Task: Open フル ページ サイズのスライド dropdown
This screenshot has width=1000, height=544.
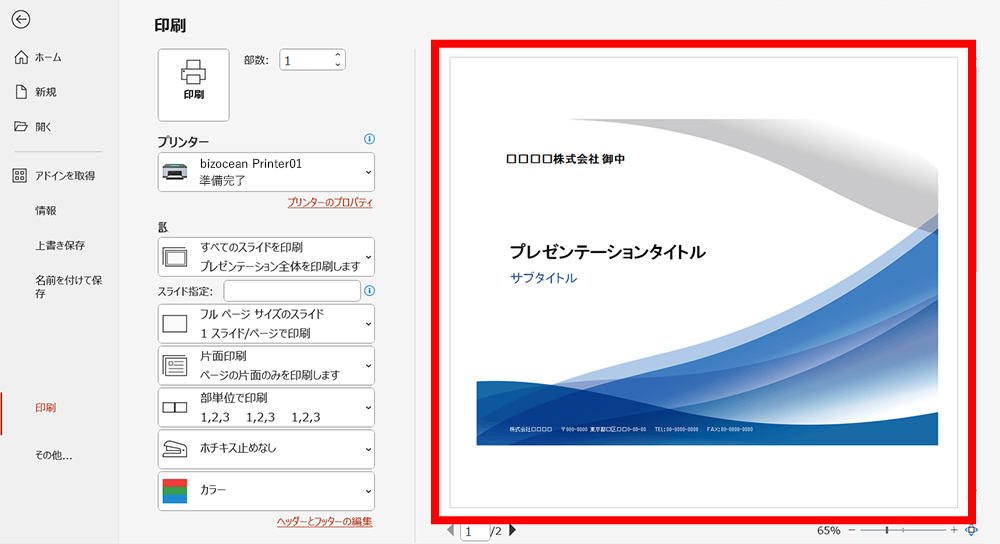Action: pos(267,323)
